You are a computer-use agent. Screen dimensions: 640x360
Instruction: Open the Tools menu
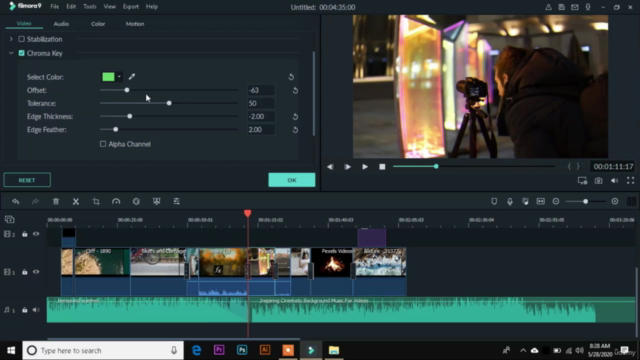pos(90,7)
